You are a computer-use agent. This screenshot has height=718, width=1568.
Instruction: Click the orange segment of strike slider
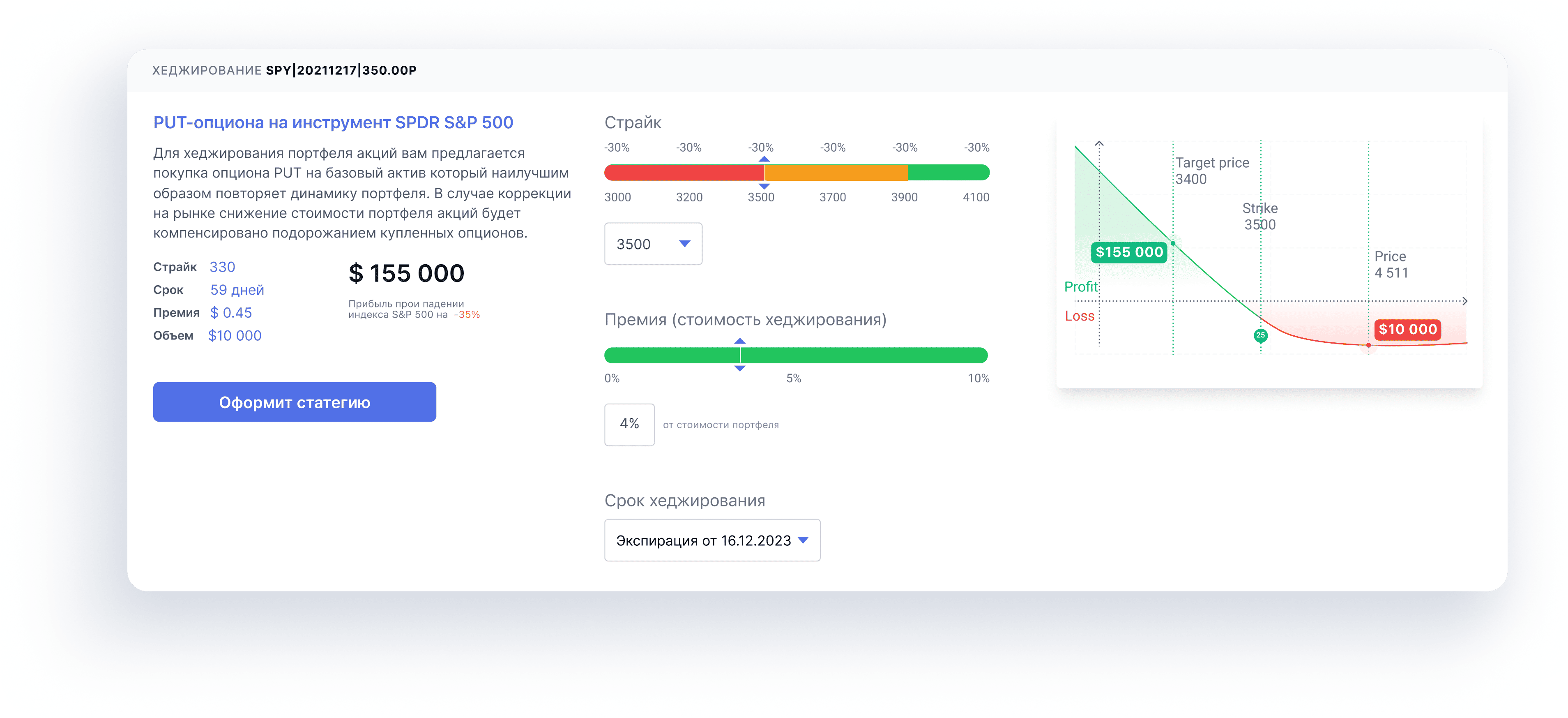pos(837,173)
